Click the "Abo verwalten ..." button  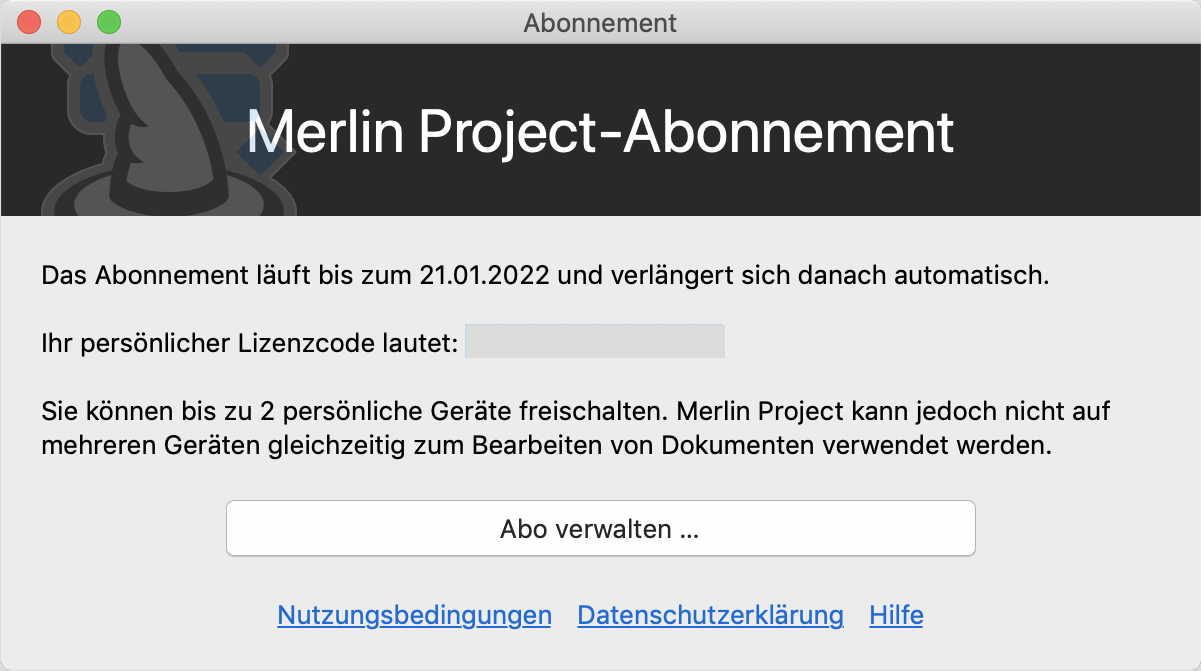pyautogui.click(x=600, y=528)
